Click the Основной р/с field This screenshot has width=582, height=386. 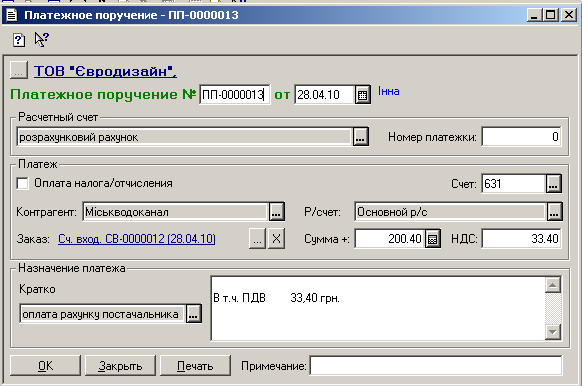[x=450, y=212]
